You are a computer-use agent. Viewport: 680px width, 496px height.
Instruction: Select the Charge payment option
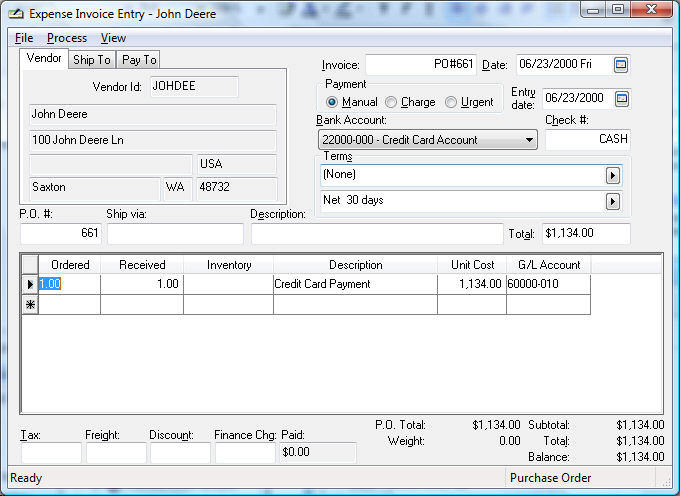[x=391, y=102]
